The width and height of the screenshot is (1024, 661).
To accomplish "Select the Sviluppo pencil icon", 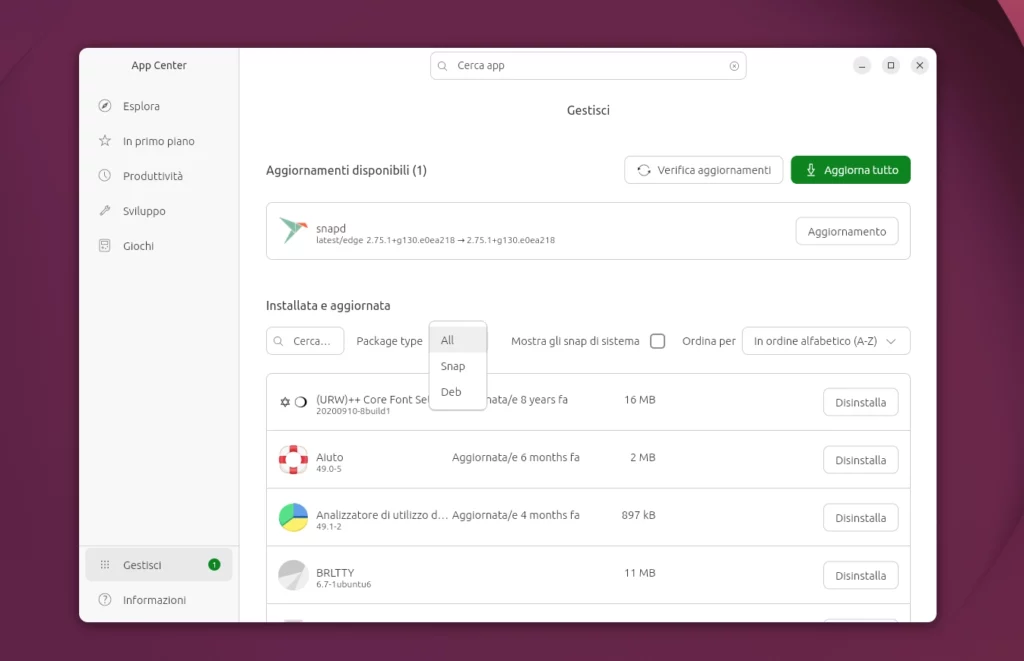I will coord(103,210).
